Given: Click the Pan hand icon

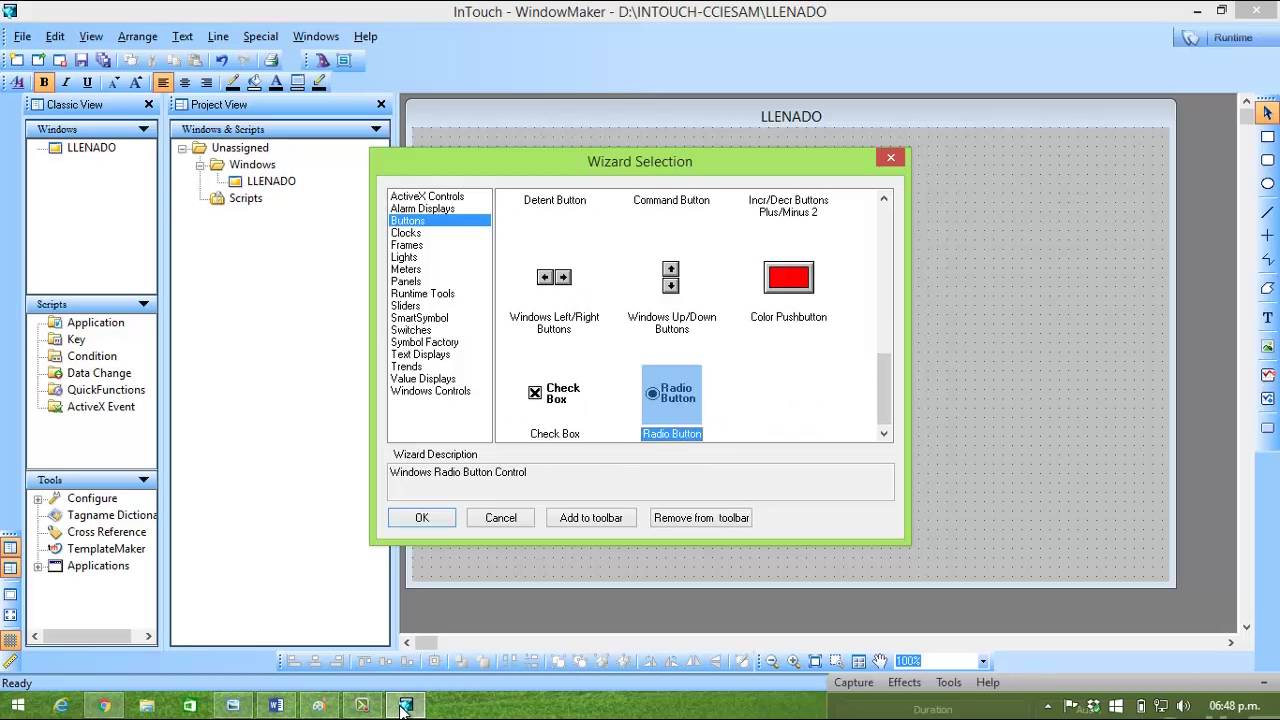Looking at the screenshot, I should [880, 661].
